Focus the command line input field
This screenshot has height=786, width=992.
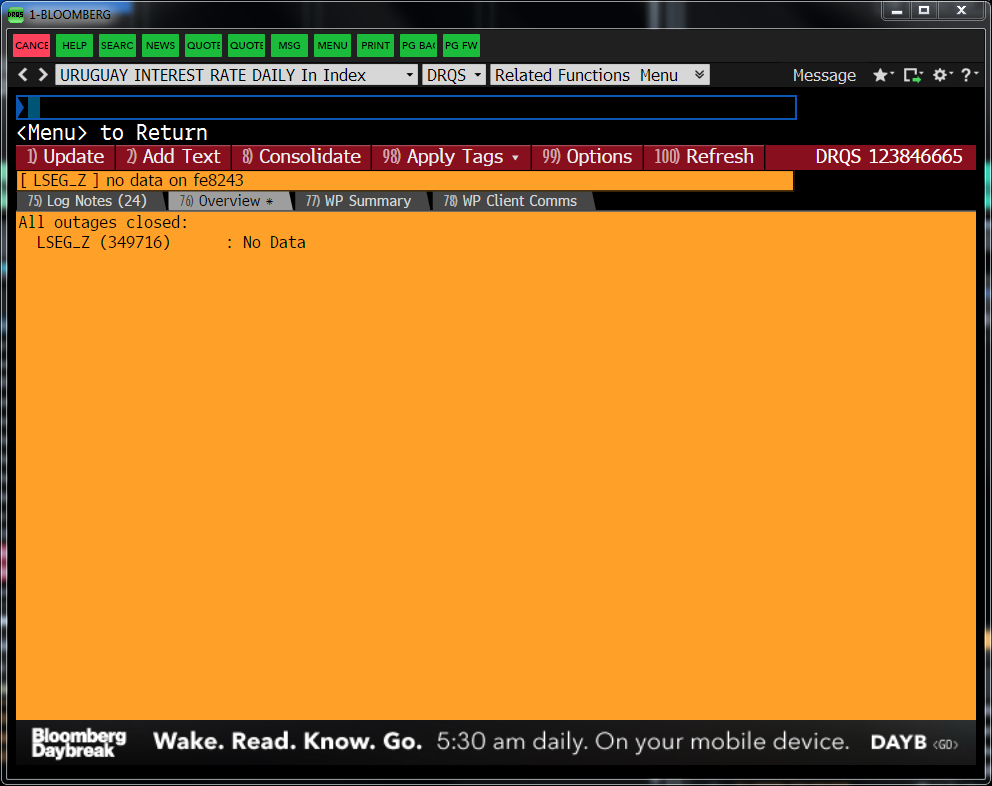pyautogui.click(x=406, y=108)
